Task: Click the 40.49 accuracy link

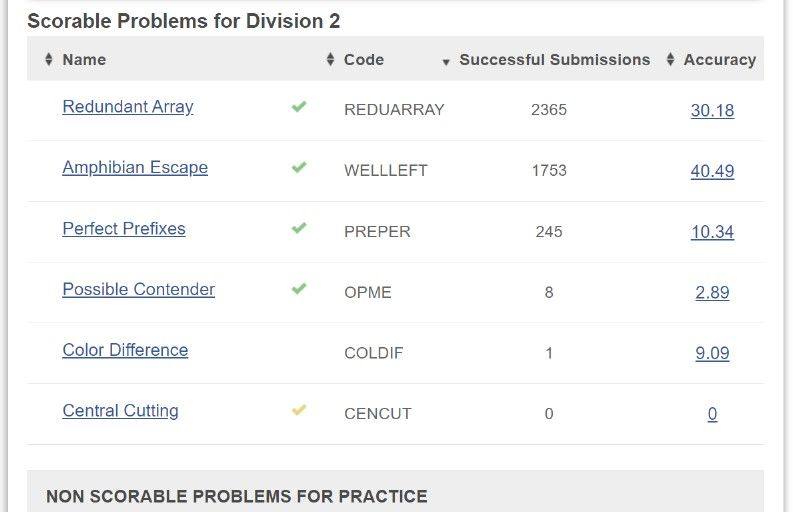Action: pyautogui.click(x=712, y=171)
